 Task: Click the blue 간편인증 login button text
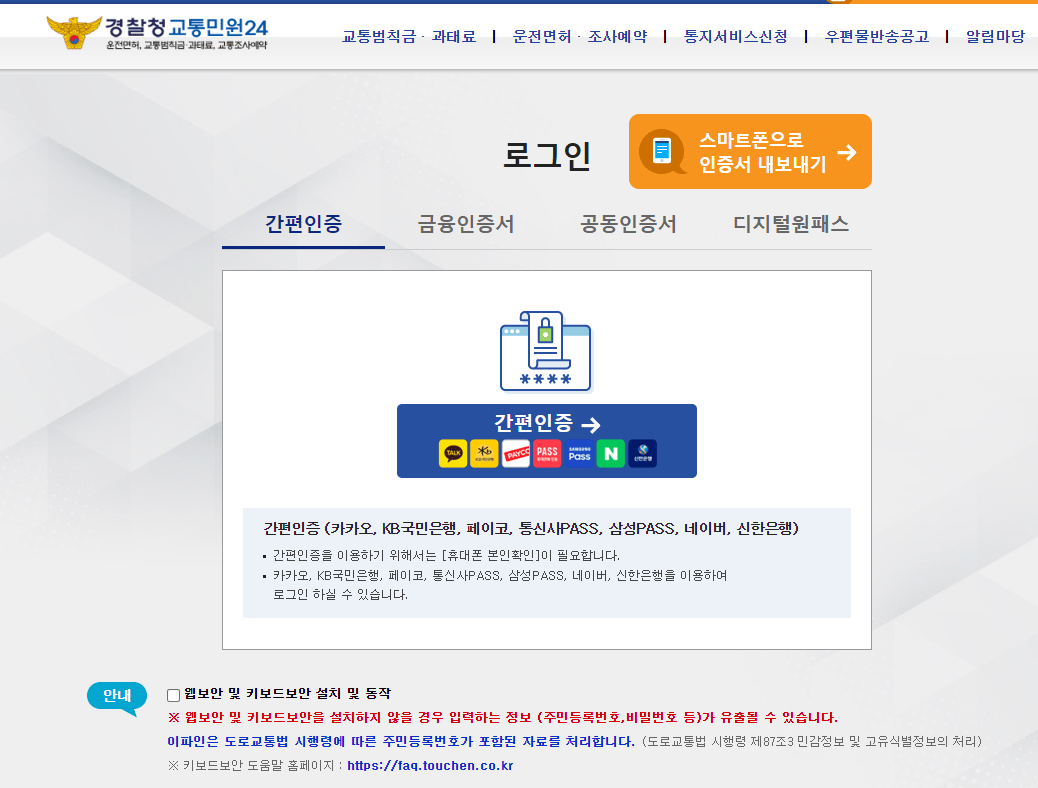pyautogui.click(x=534, y=423)
